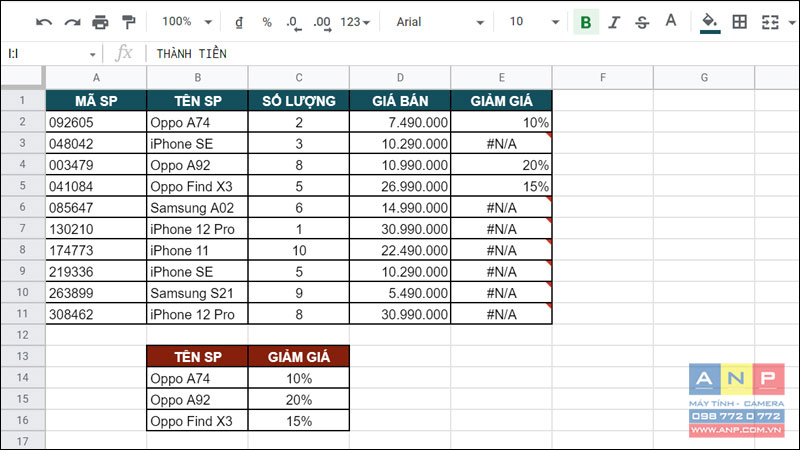The image size is (800, 450).
Task: Select row 16 header
Action: coord(22,420)
